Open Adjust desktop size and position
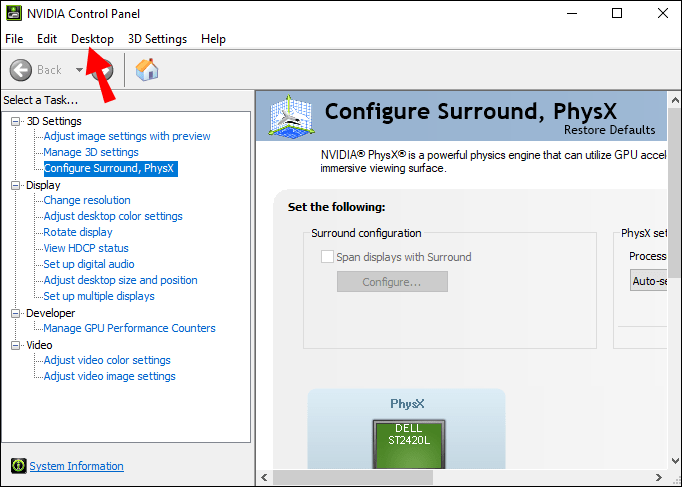This screenshot has width=682, height=487. [x=120, y=280]
